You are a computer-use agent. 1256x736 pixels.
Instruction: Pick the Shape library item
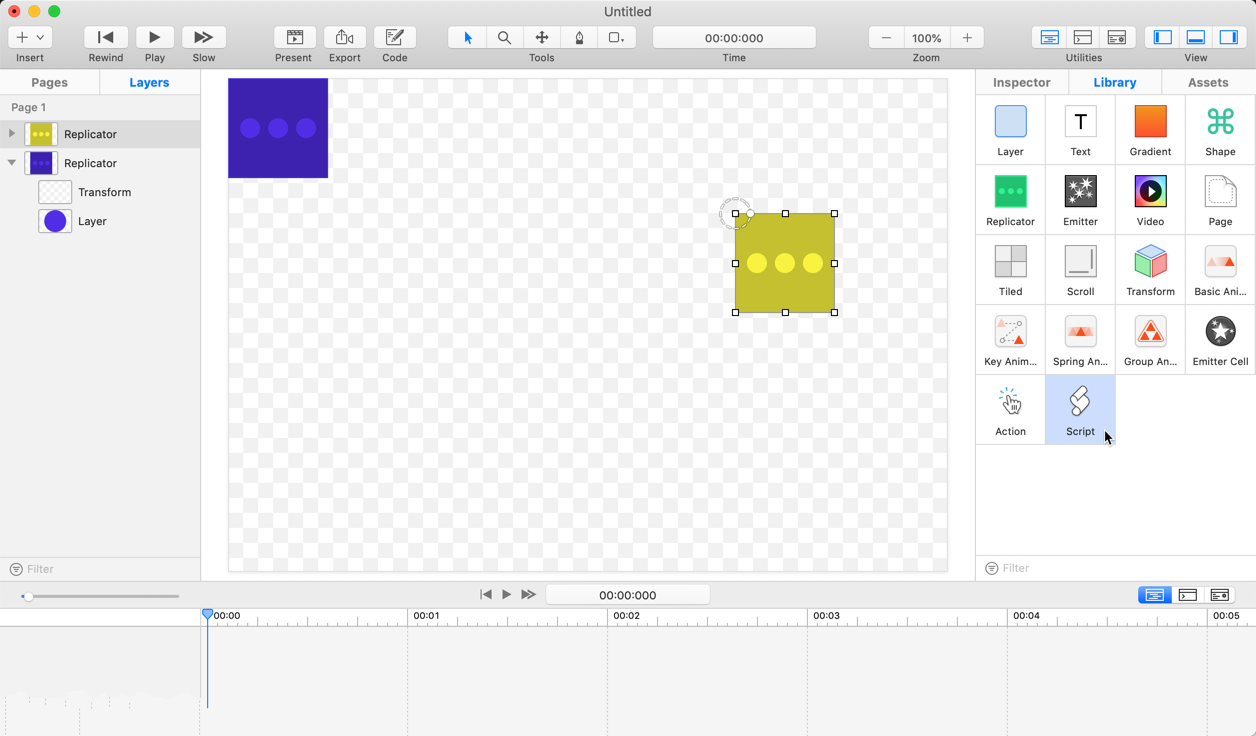coord(1220,130)
